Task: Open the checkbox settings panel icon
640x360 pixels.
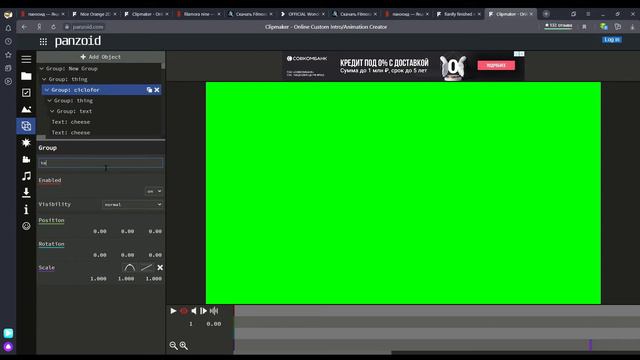Action: 26,93
